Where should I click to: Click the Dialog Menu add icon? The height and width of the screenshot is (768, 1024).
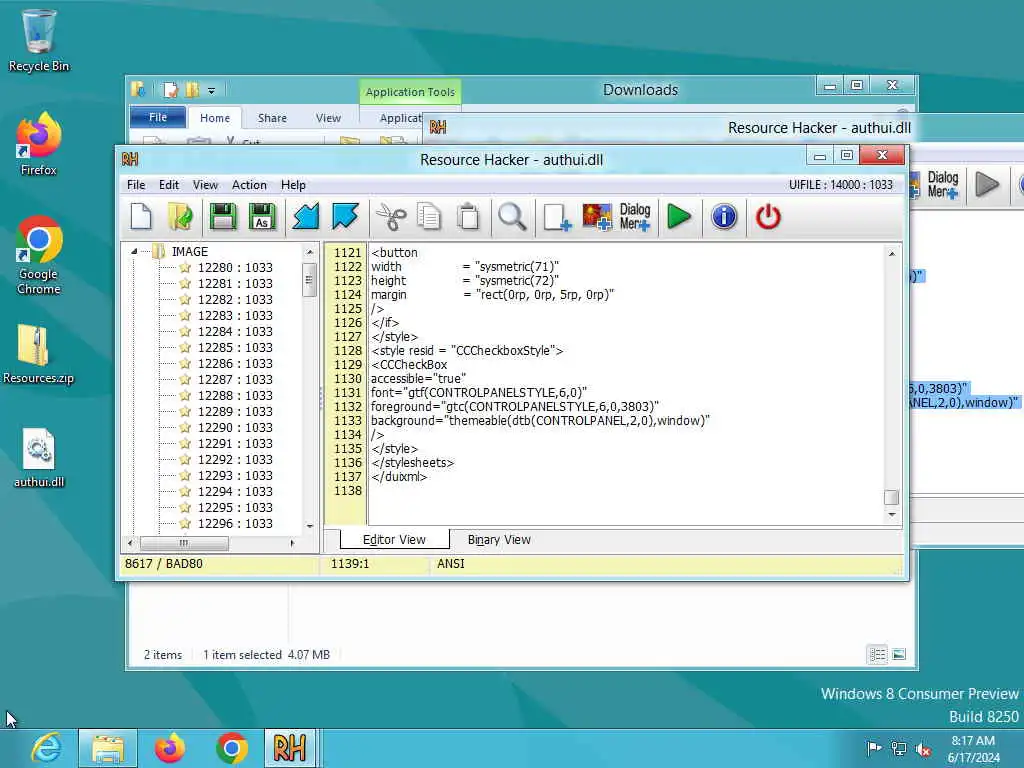(635, 217)
